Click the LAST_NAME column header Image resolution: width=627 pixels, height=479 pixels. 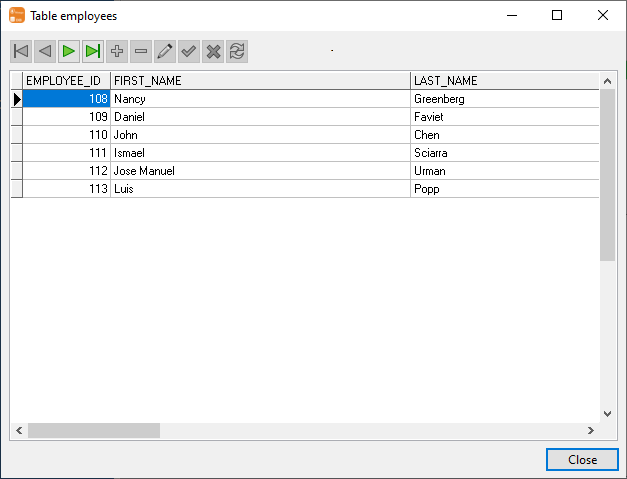[504, 80]
